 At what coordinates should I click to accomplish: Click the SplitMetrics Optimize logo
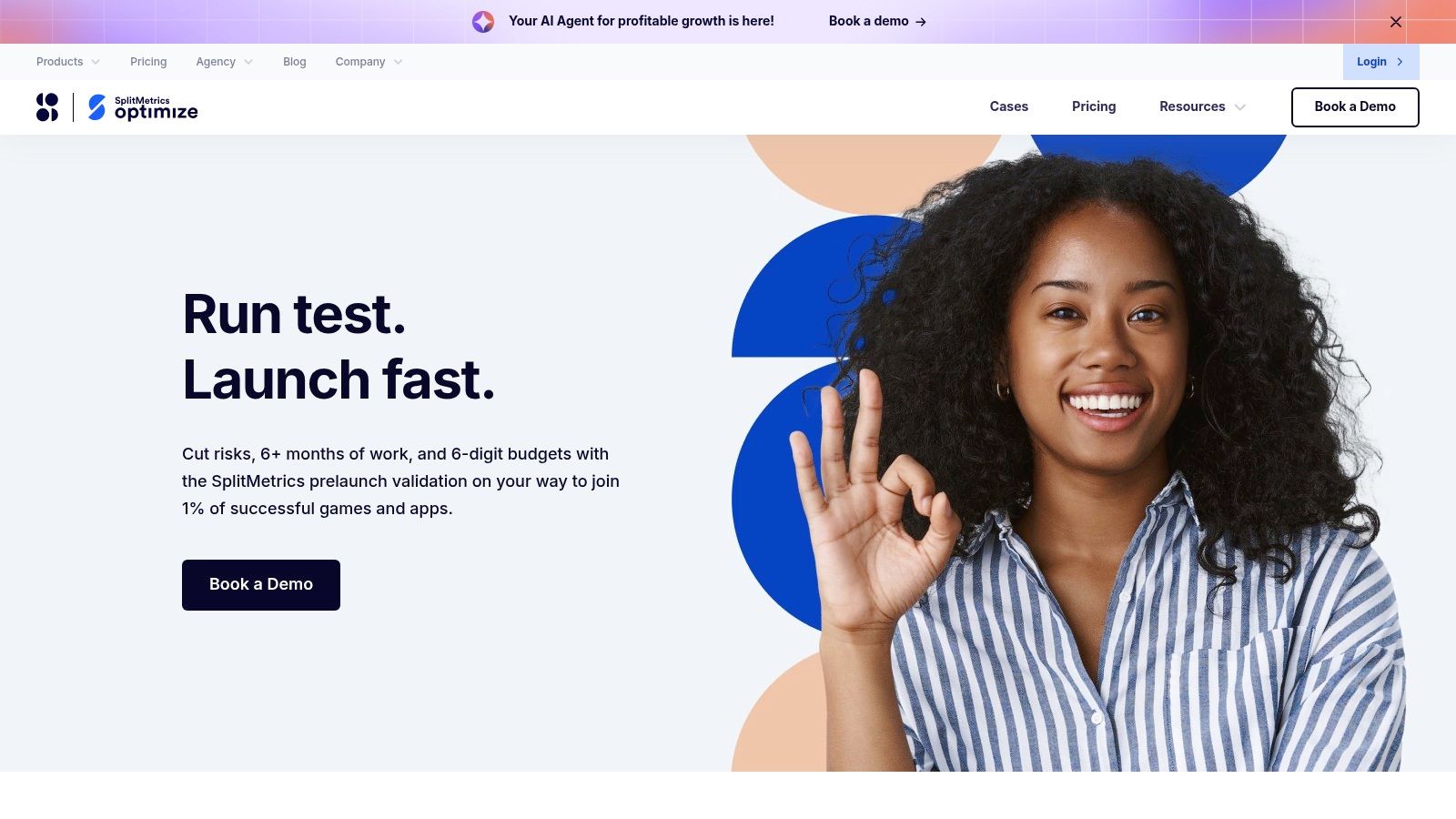[x=143, y=107]
